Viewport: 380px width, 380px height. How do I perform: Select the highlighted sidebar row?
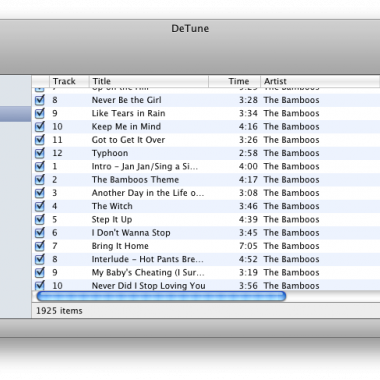point(15,114)
